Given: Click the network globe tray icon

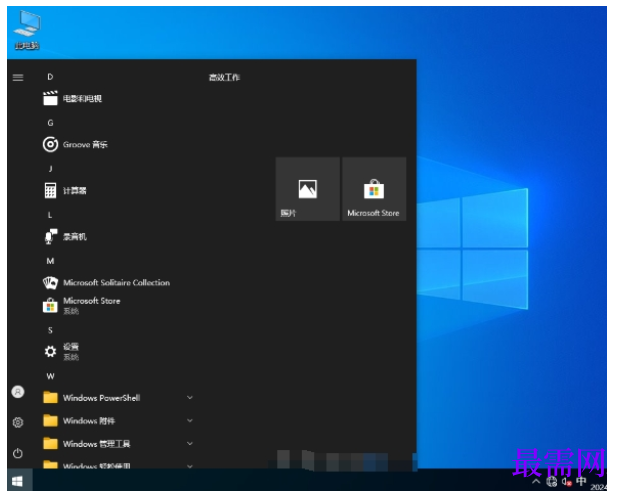Looking at the screenshot, I should 552,482.
